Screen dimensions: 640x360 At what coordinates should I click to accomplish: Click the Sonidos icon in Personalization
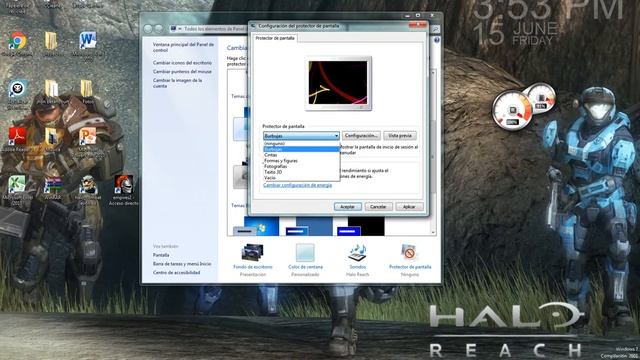358,253
